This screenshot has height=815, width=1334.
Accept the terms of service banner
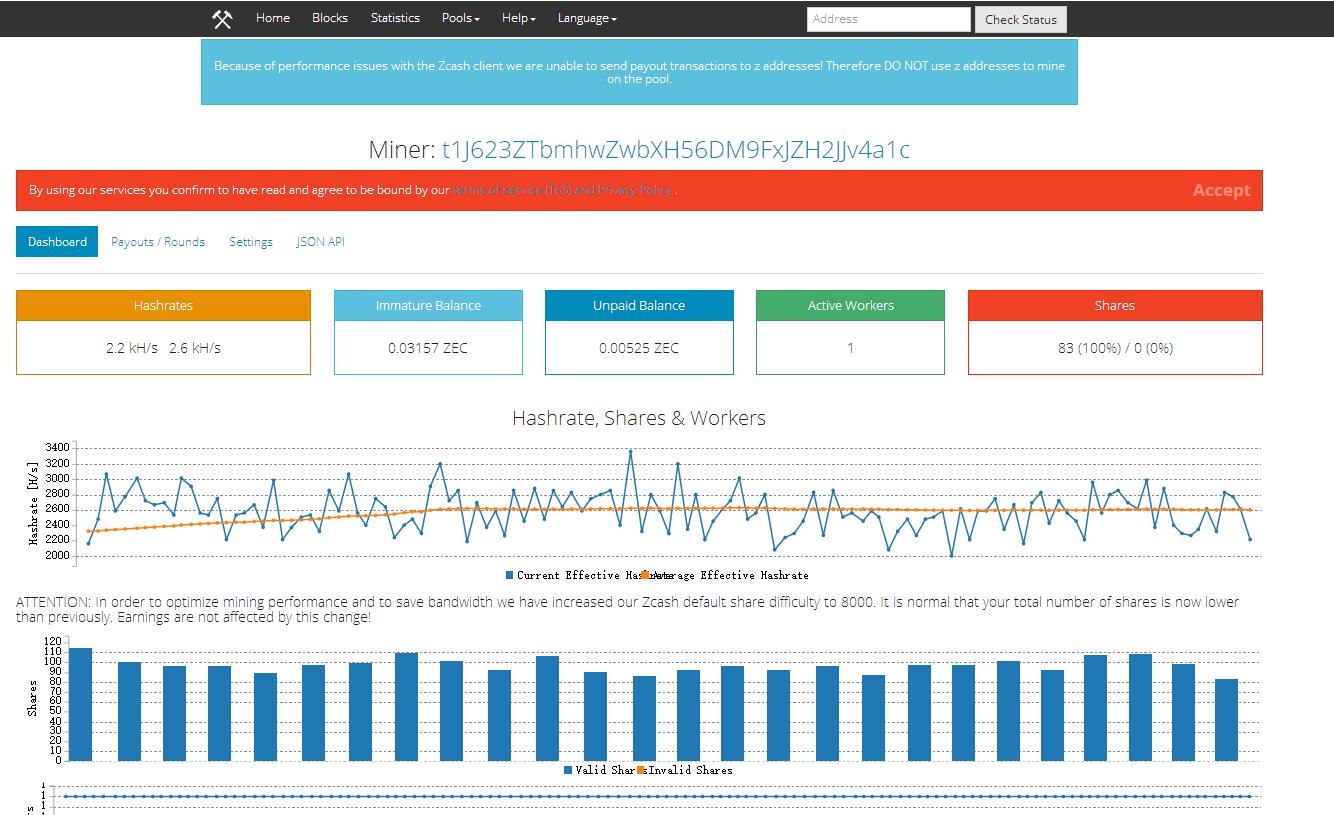coord(1221,190)
